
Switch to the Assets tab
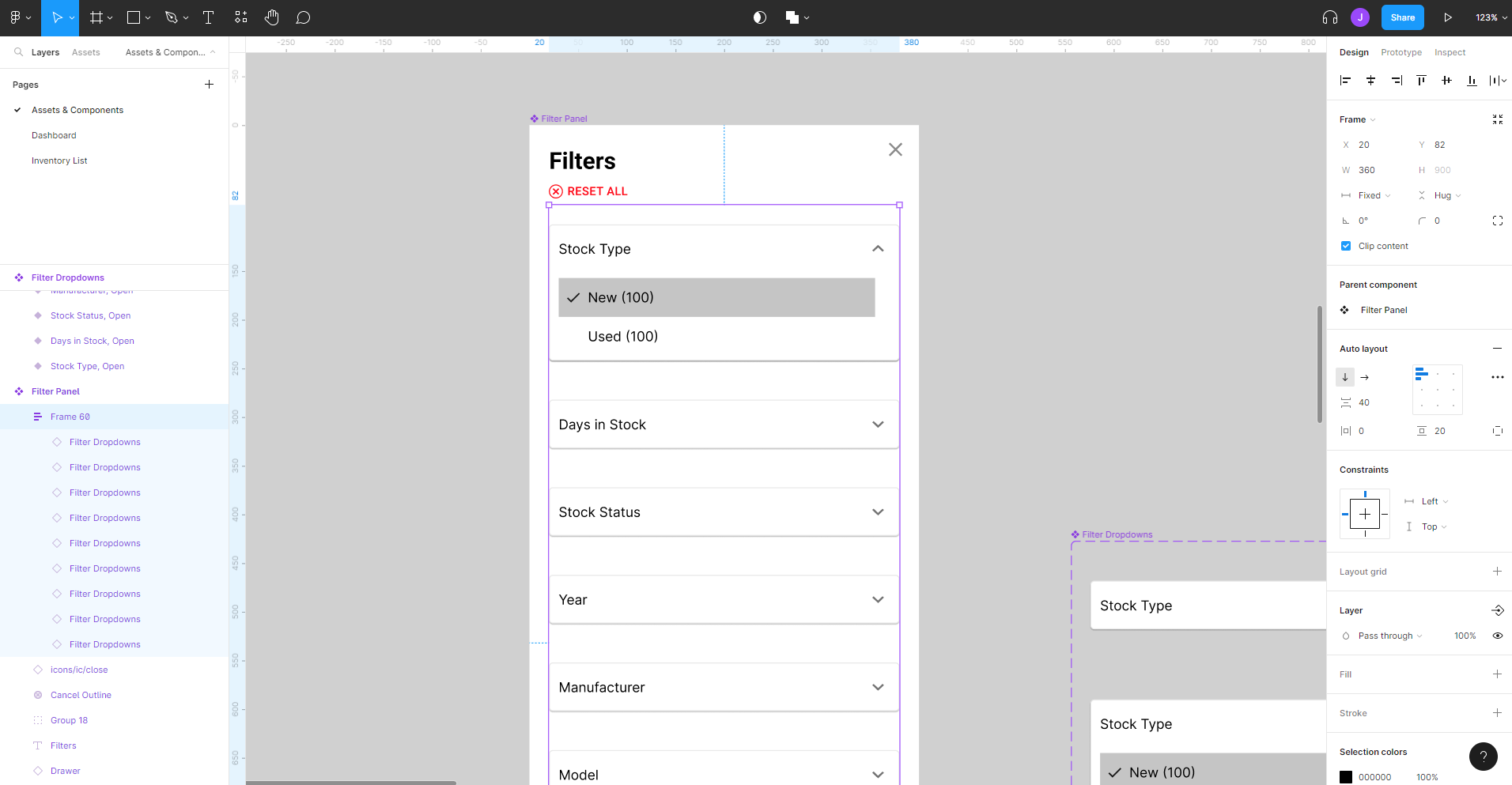pyautogui.click(x=85, y=52)
